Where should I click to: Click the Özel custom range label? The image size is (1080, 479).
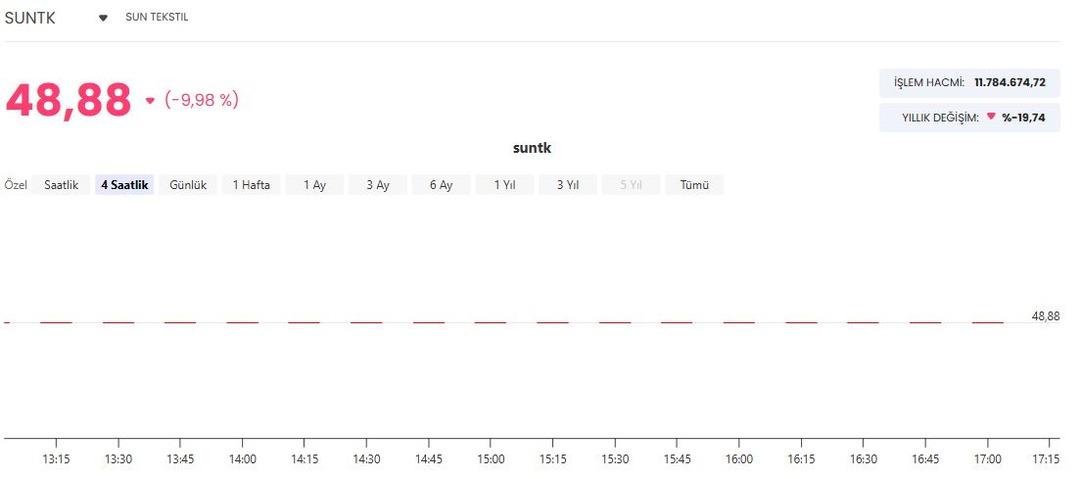[x=15, y=185]
